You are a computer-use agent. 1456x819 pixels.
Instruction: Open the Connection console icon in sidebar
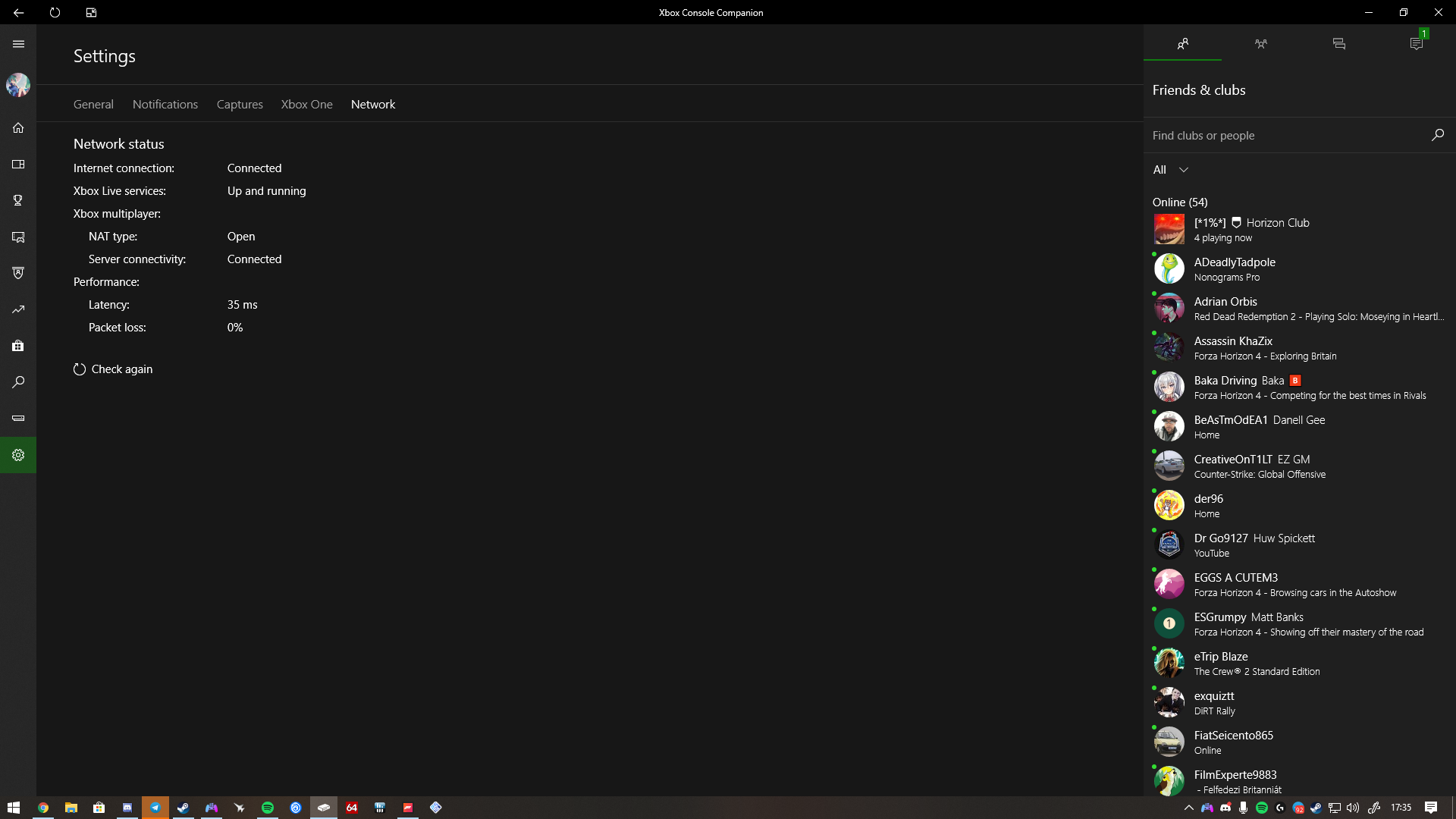point(18,419)
